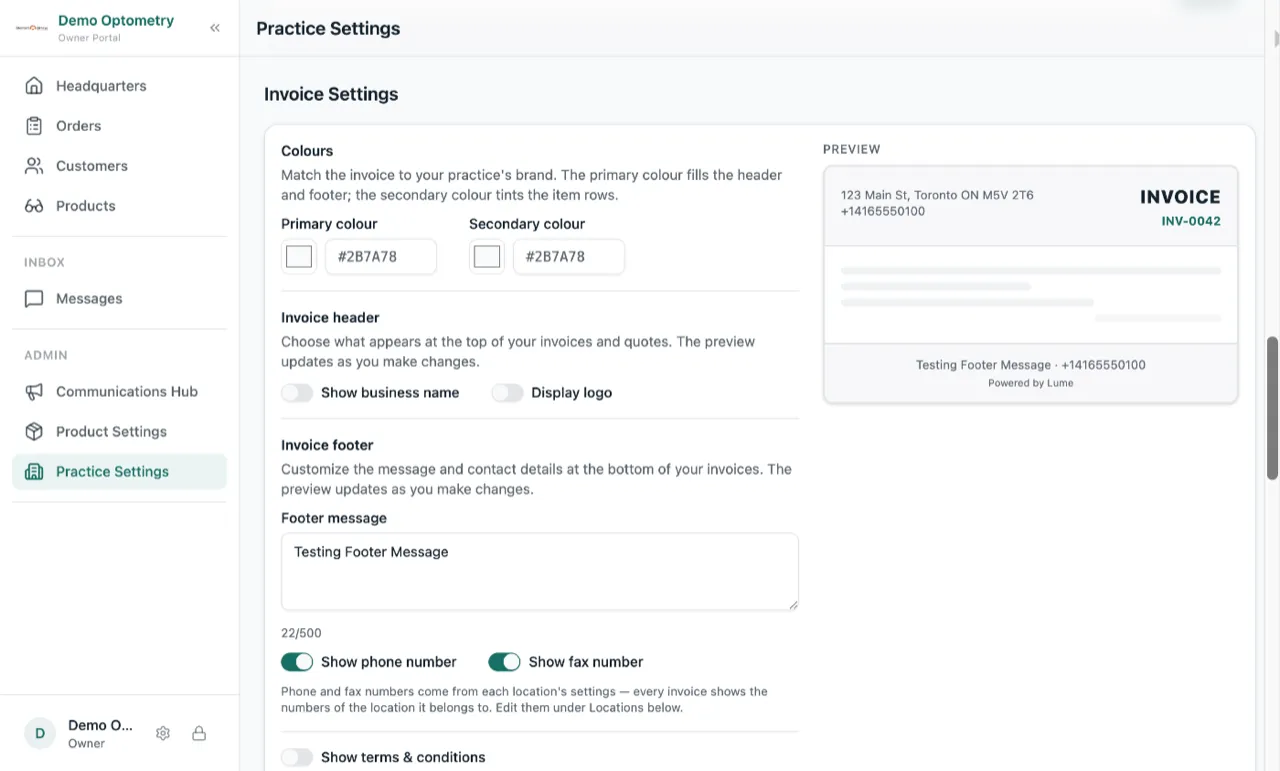This screenshot has width=1280, height=771.
Task: Click the Primary colour hex input field
Action: coord(381,257)
